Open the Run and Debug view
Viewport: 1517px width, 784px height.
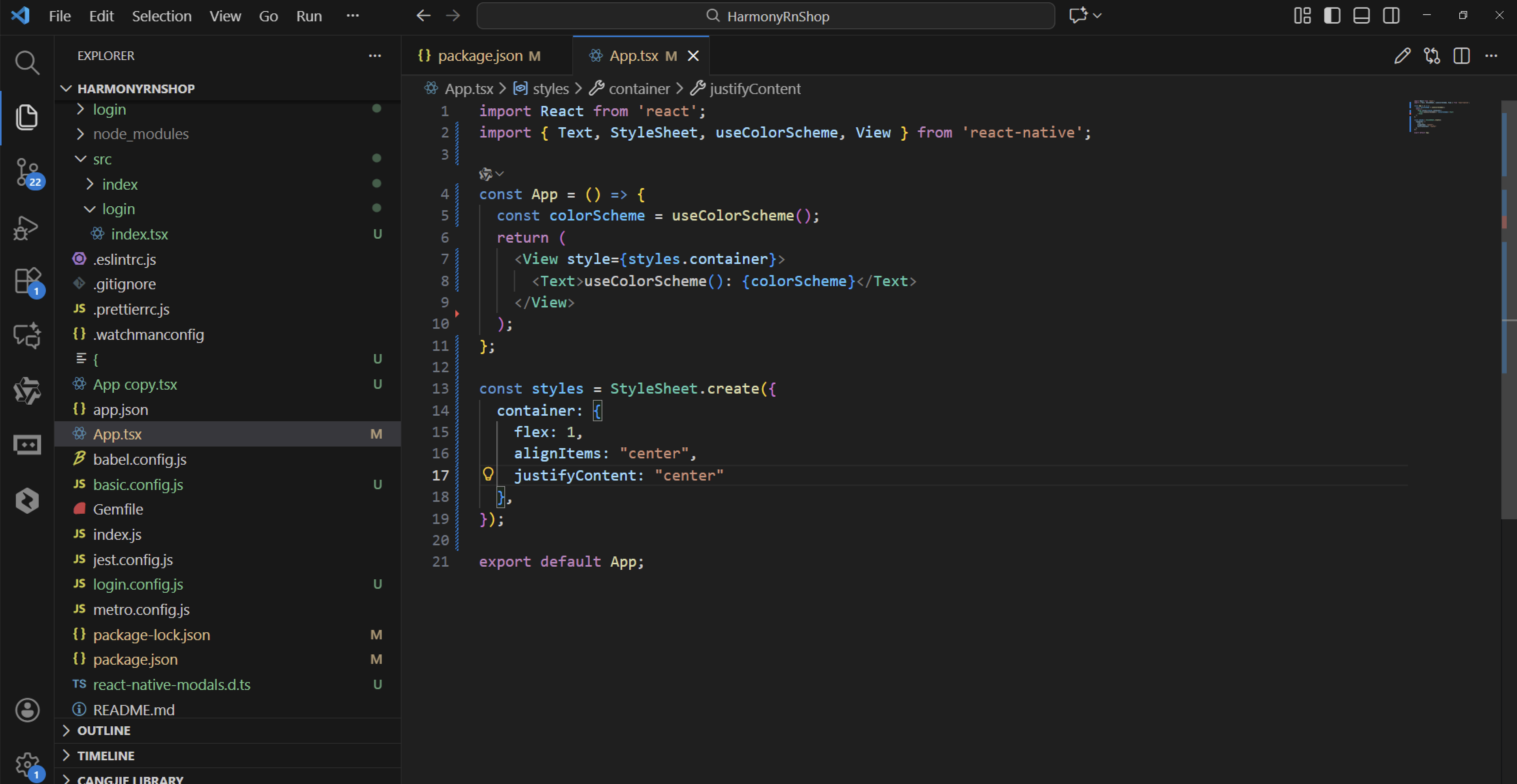(26, 228)
